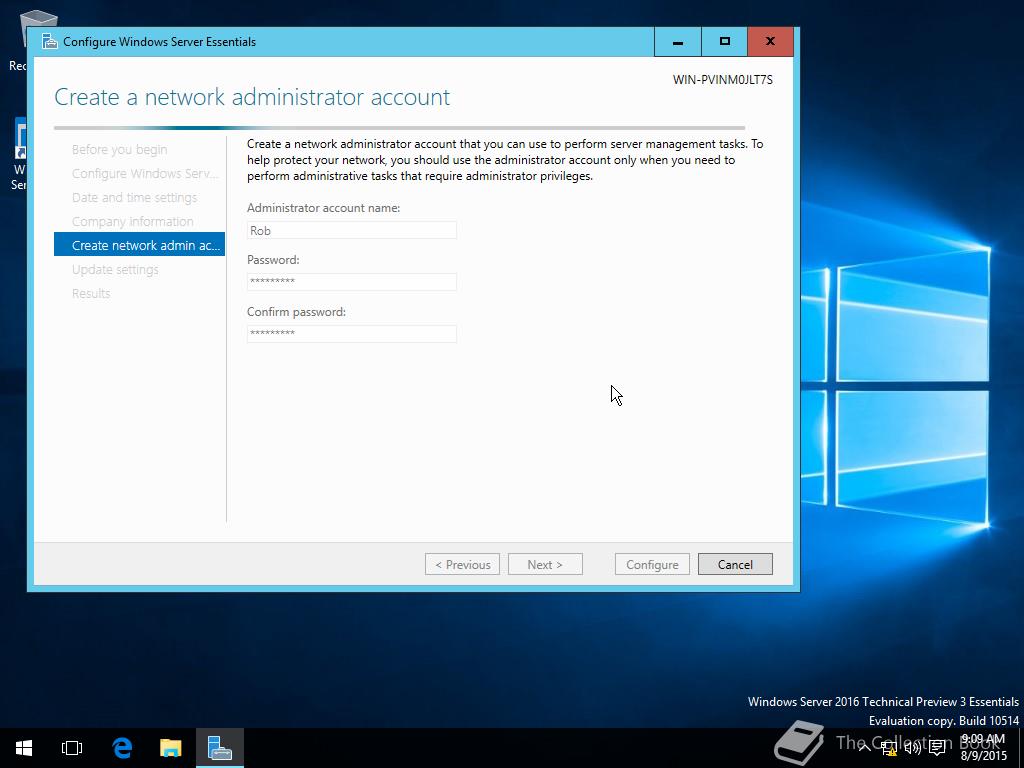Open the volume tray icon
The height and width of the screenshot is (768, 1024).
coord(912,748)
